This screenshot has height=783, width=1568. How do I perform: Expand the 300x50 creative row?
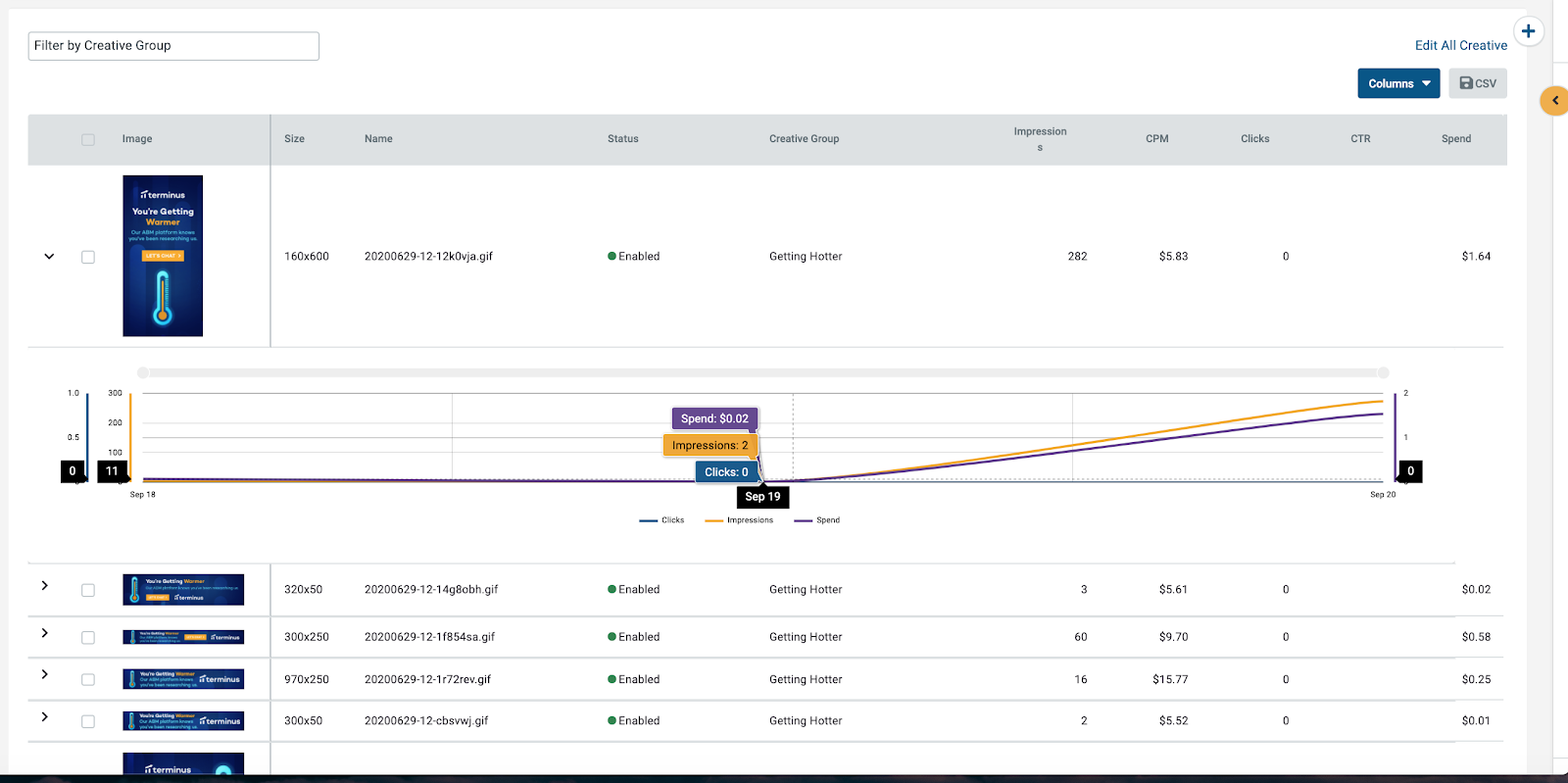pos(45,717)
